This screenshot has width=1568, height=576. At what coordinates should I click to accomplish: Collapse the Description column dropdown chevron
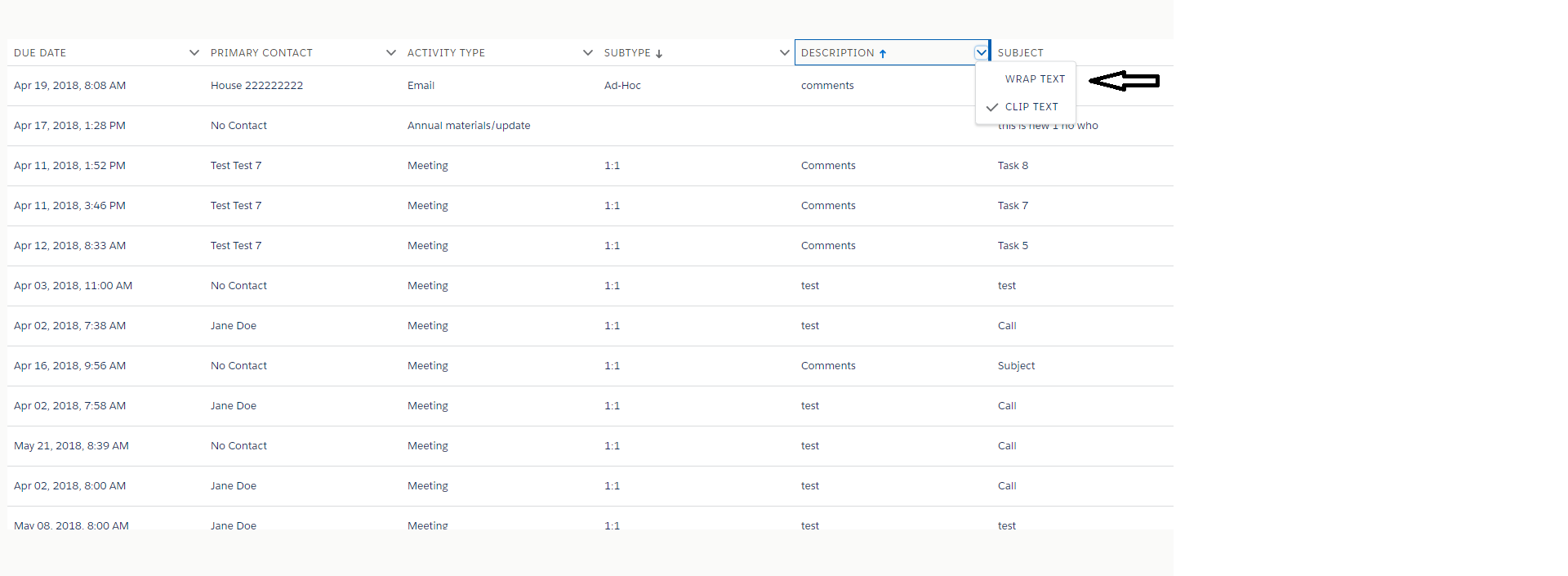tap(981, 53)
